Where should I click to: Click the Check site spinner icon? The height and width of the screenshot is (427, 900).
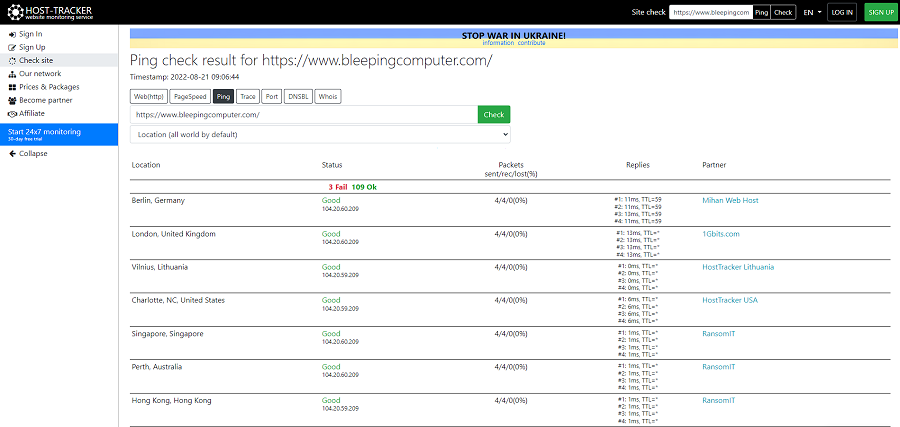coord(13,61)
